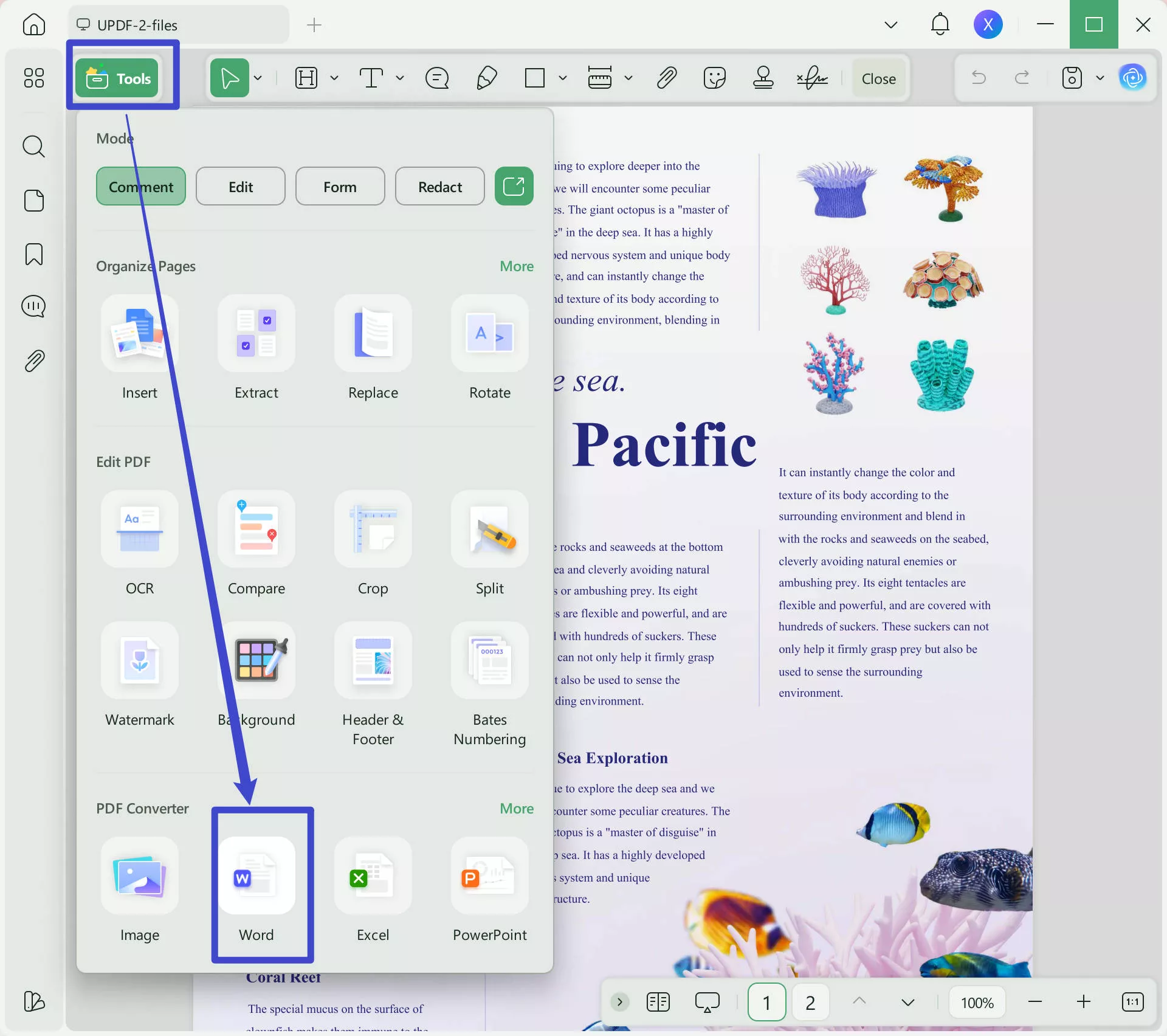Open the Tools menu

coord(117,77)
